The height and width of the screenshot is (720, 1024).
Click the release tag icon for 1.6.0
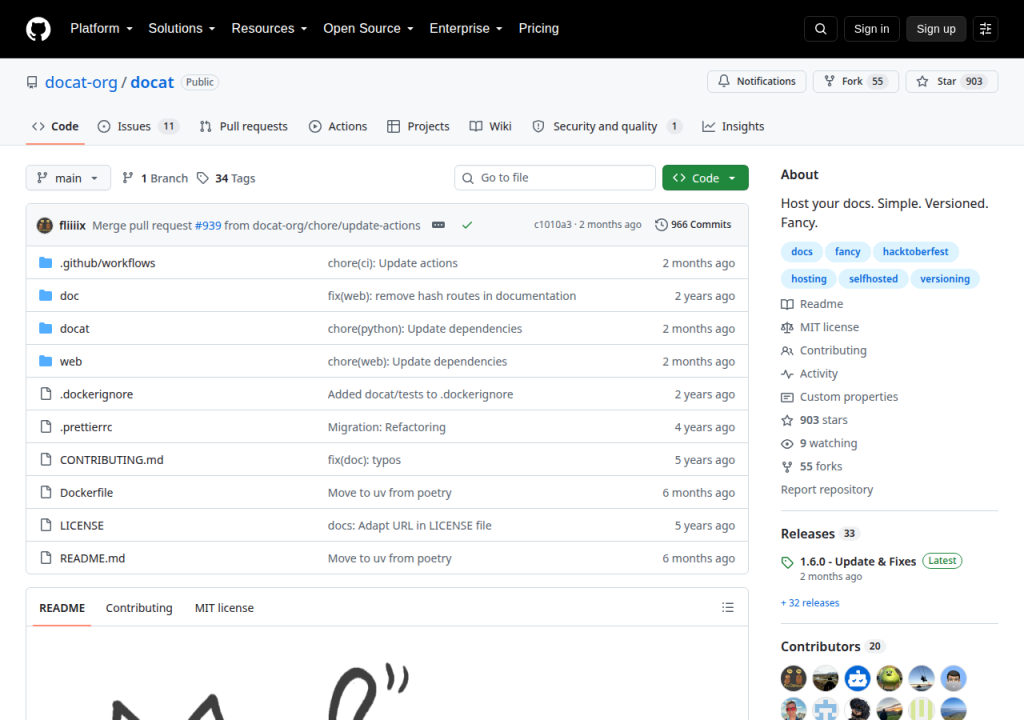pyautogui.click(x=788, y=562)
